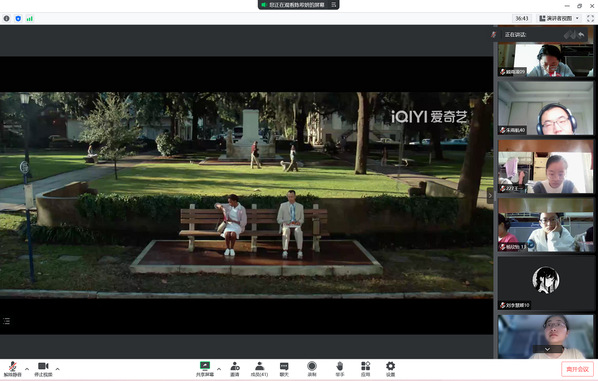Viewport: 598px width, 381px height.
Task: Select the anime avatar participant thumbnail
Action: tap(546, 283)
